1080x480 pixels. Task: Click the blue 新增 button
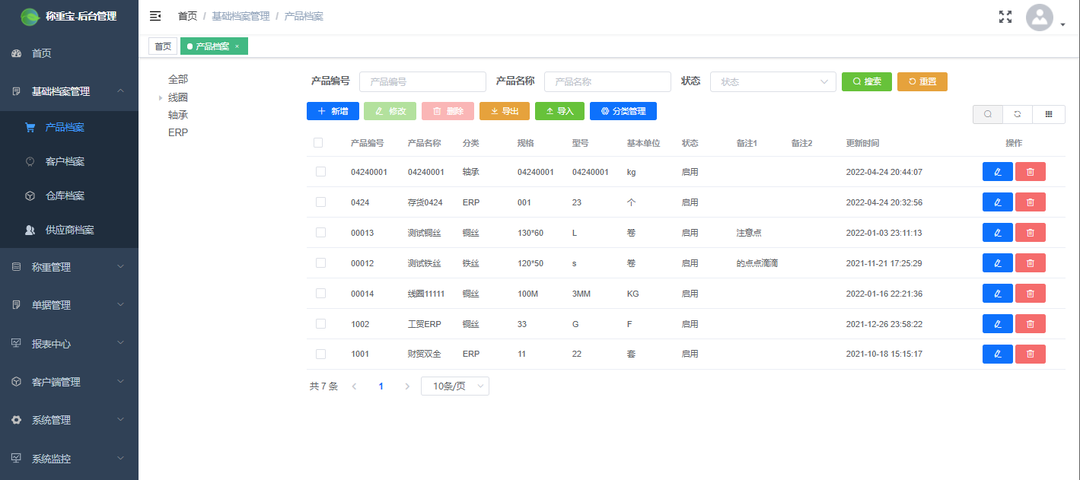(x=332, y=111)
